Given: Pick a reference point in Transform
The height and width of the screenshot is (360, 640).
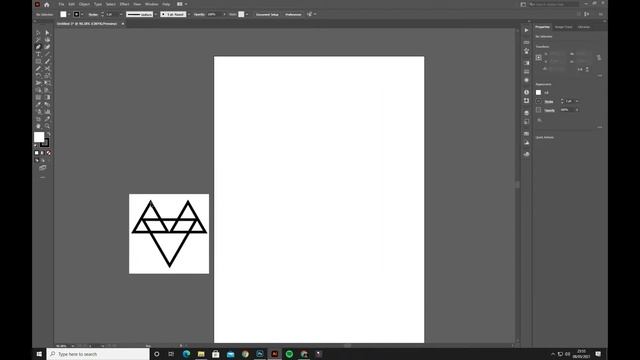Looking at the screenshot, I should (x=538, y=58).
